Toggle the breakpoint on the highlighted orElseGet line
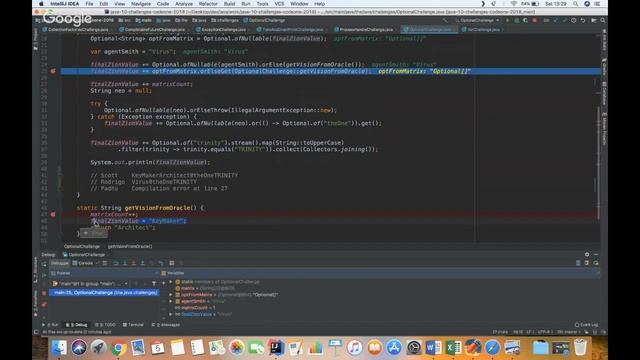Viewport: 640px width, 360px height. (x=53, y=71)
